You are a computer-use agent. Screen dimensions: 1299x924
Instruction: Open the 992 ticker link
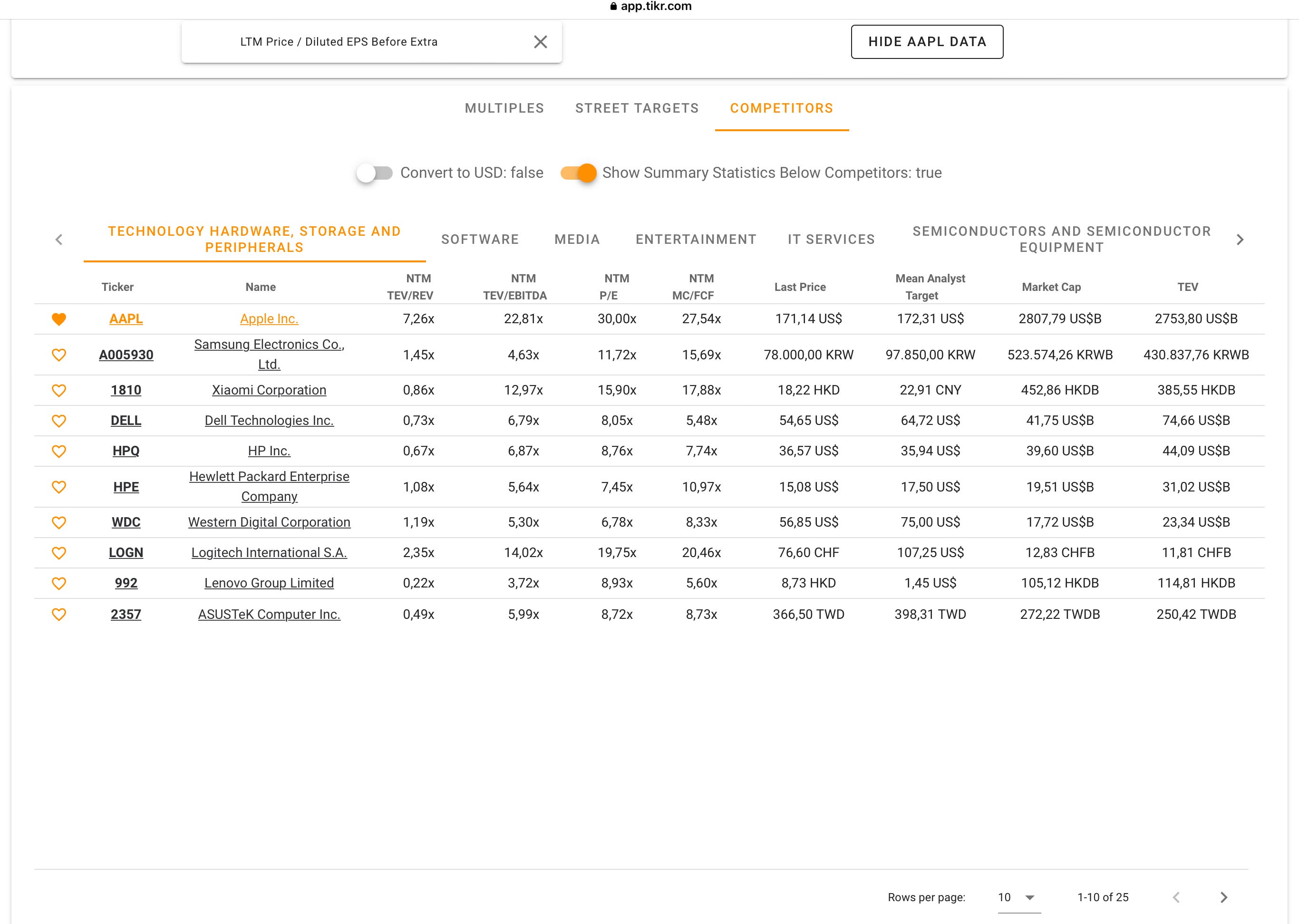point(126,583)
